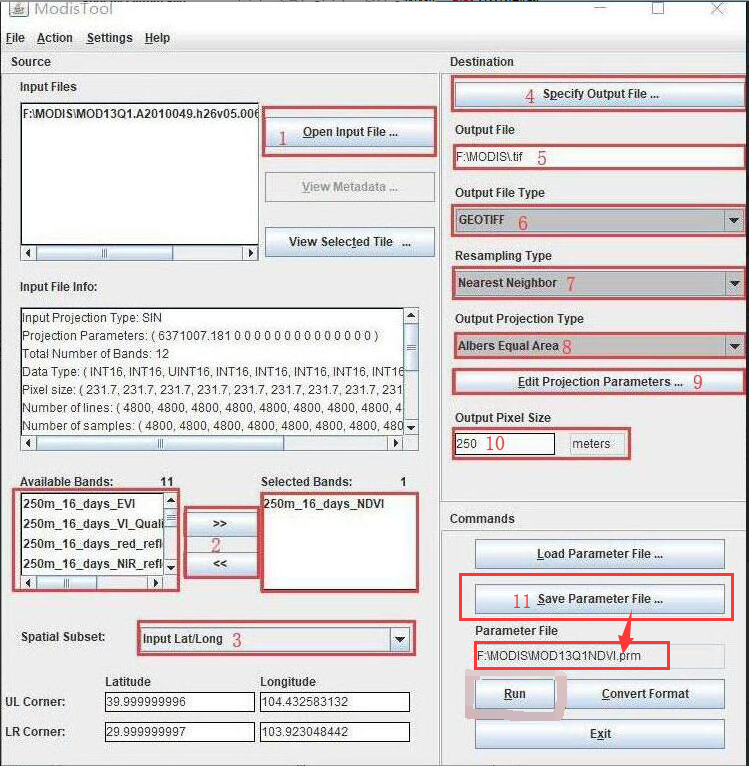The image size is (749, 766).
Task: Open the Settings menu
Action: coord(109,38)
